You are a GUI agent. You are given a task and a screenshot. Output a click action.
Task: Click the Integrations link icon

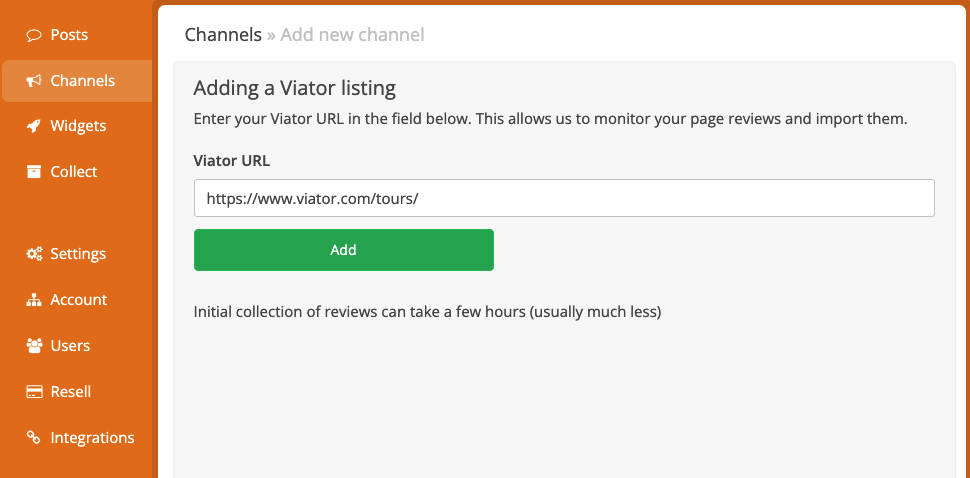(33, 438)
